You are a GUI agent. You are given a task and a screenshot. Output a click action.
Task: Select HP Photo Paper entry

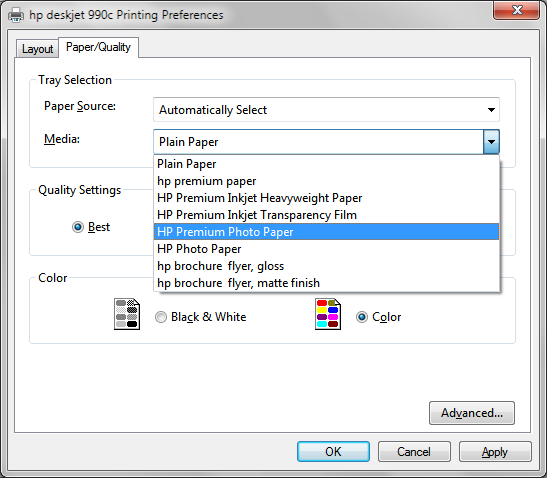coord(326,249)
